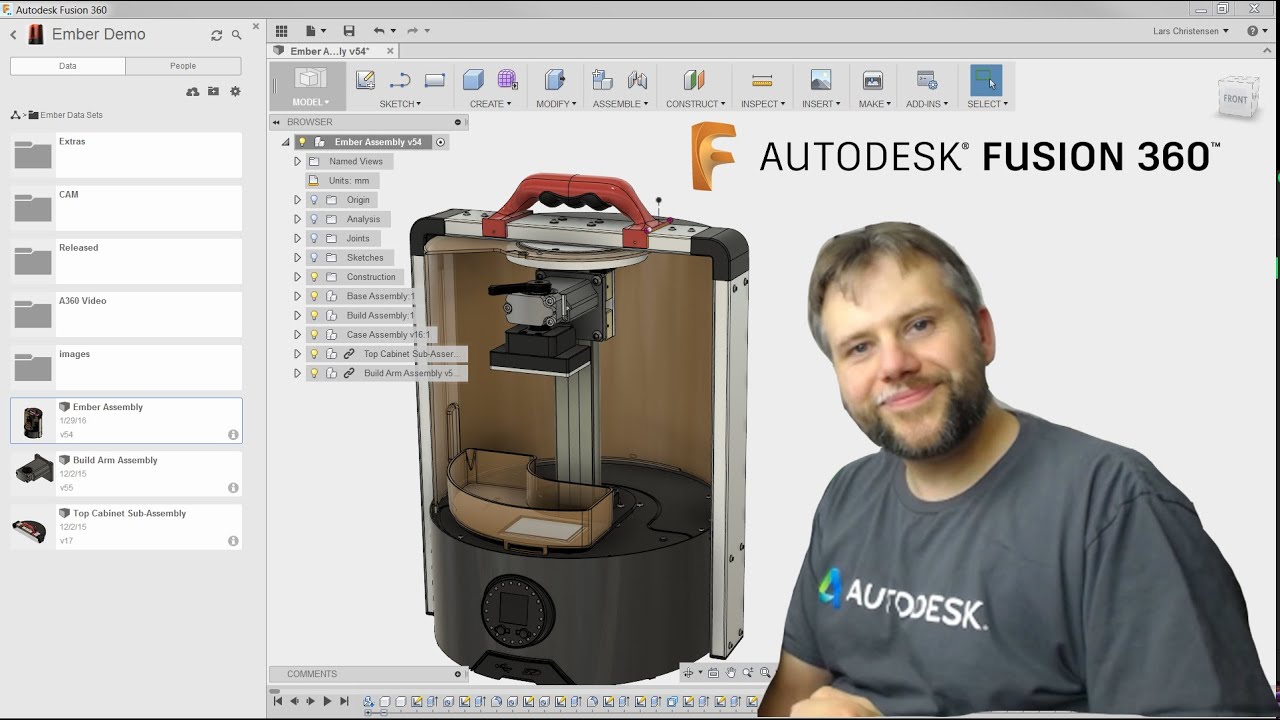
Task: Click the Upload cloud icon
Action: click(193, 91)
